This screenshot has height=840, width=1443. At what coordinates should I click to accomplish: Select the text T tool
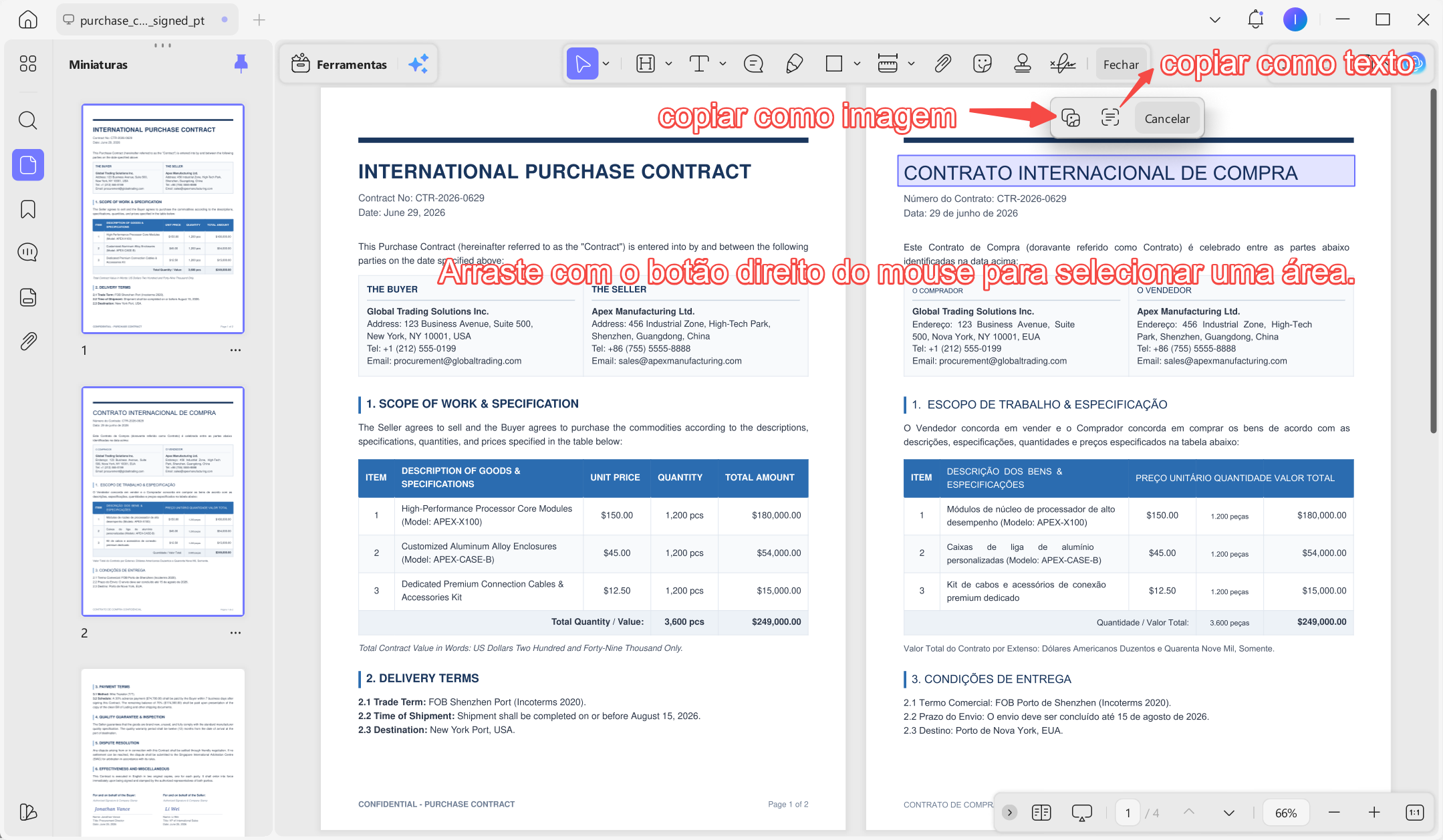click(699, 64)
